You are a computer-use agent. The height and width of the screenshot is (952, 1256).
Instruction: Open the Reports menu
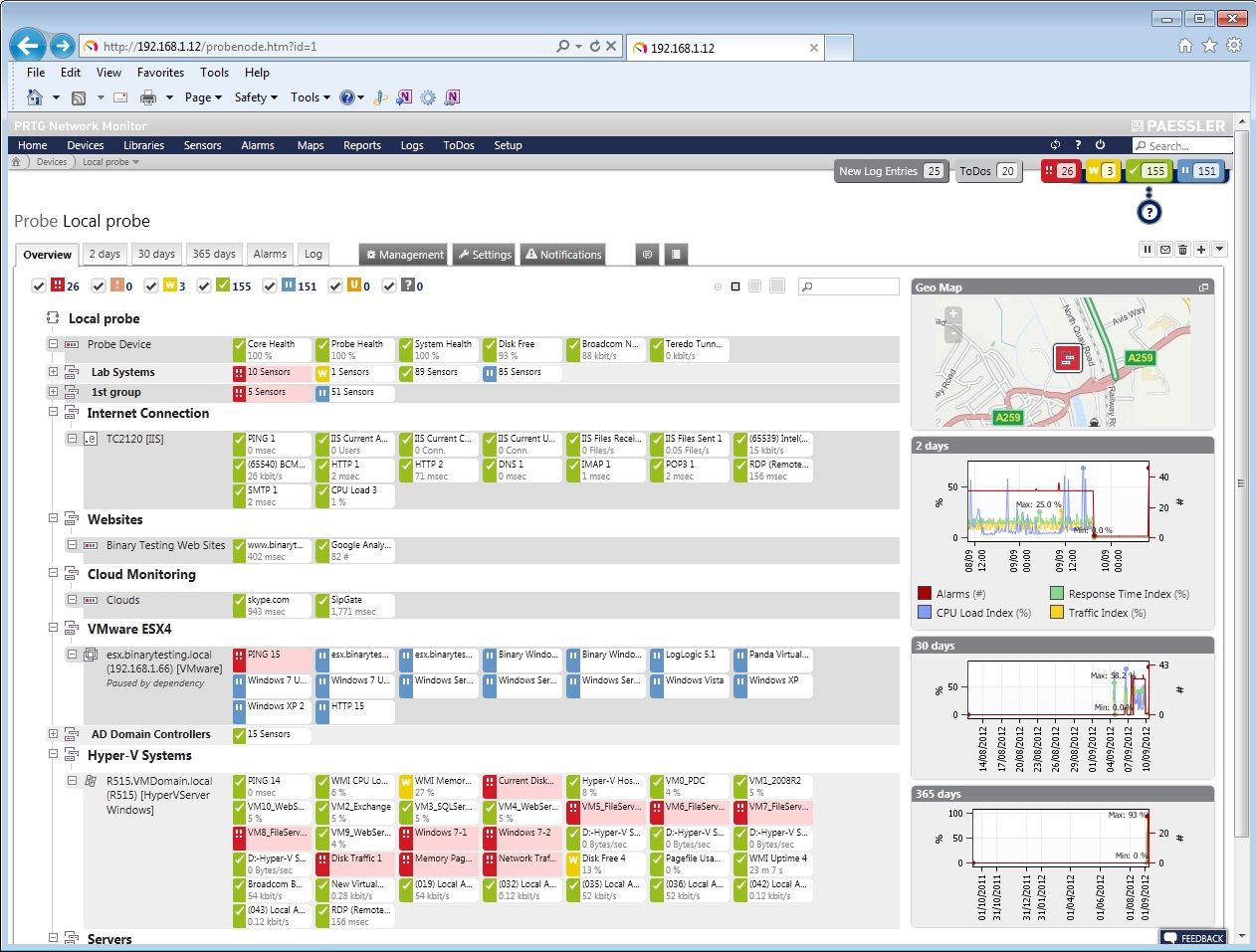pyautogui.click(x=362, y=145)
